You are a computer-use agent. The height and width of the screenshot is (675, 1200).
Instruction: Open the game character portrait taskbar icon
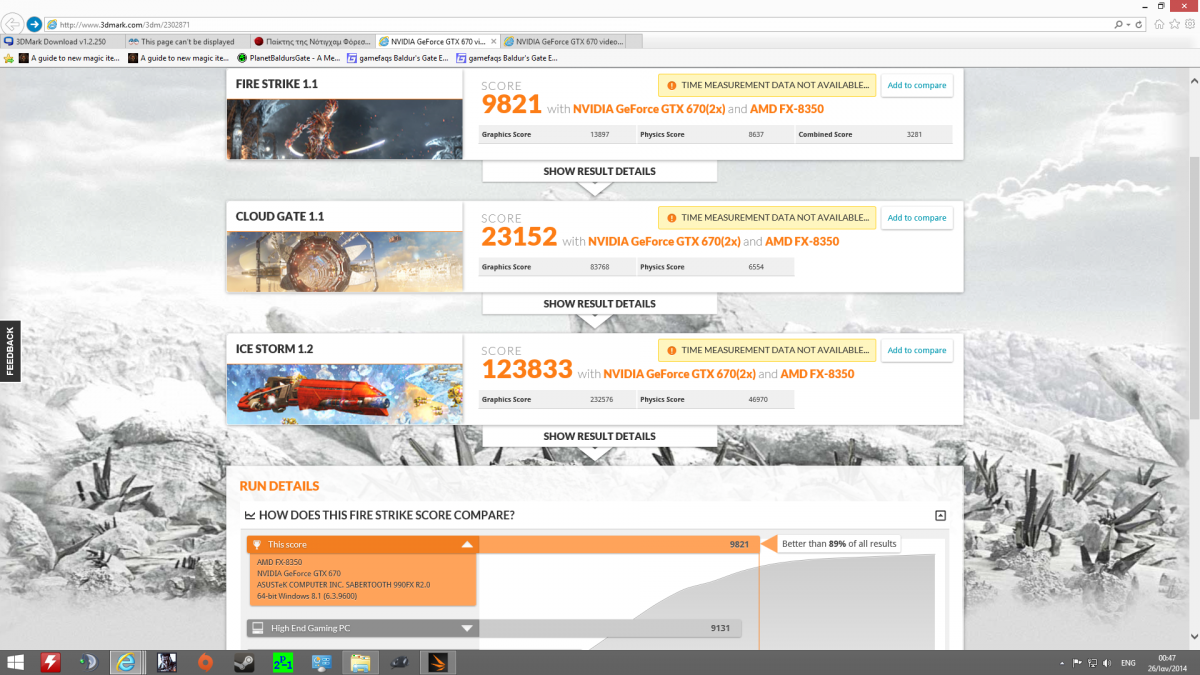pos(166,661)
